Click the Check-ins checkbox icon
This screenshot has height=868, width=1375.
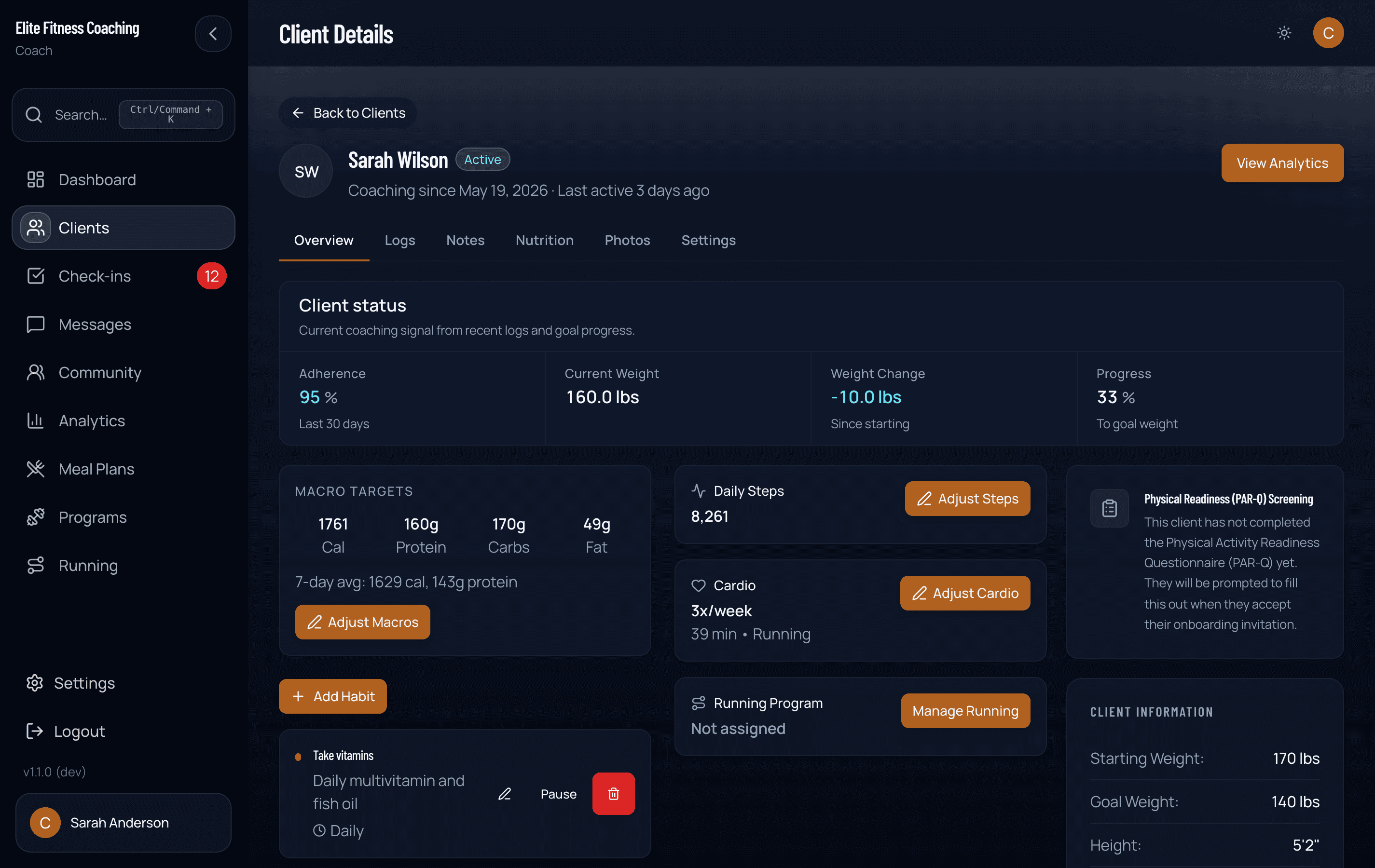point(35,276)
